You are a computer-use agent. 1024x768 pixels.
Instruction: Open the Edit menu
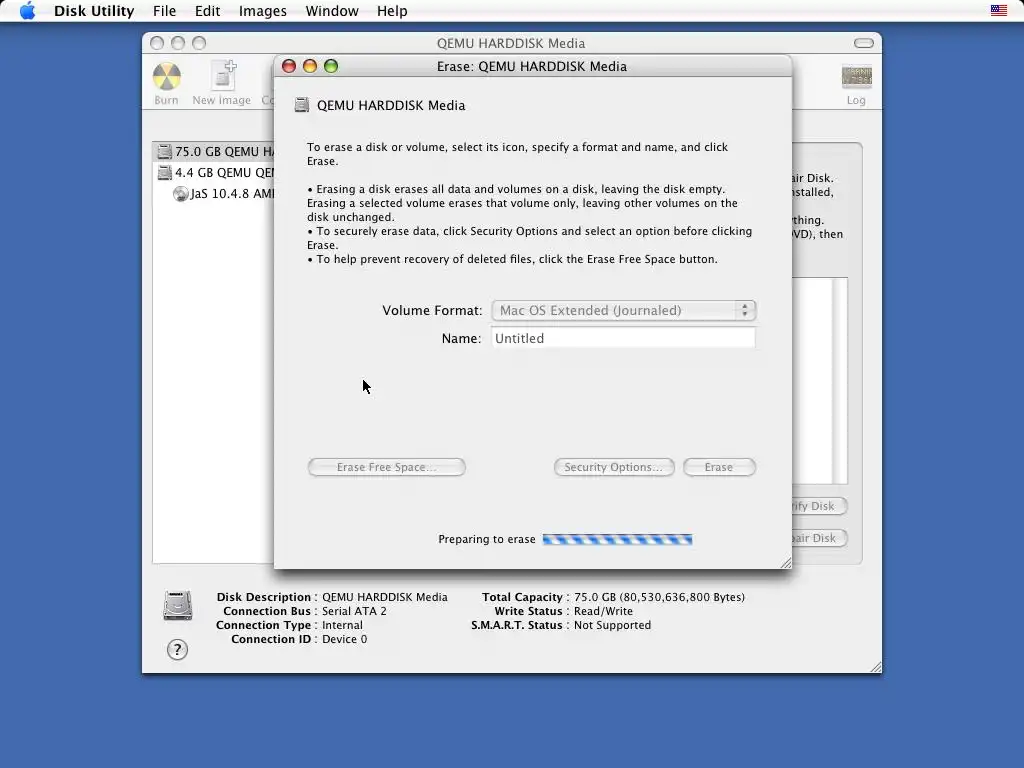click(207, 10)
